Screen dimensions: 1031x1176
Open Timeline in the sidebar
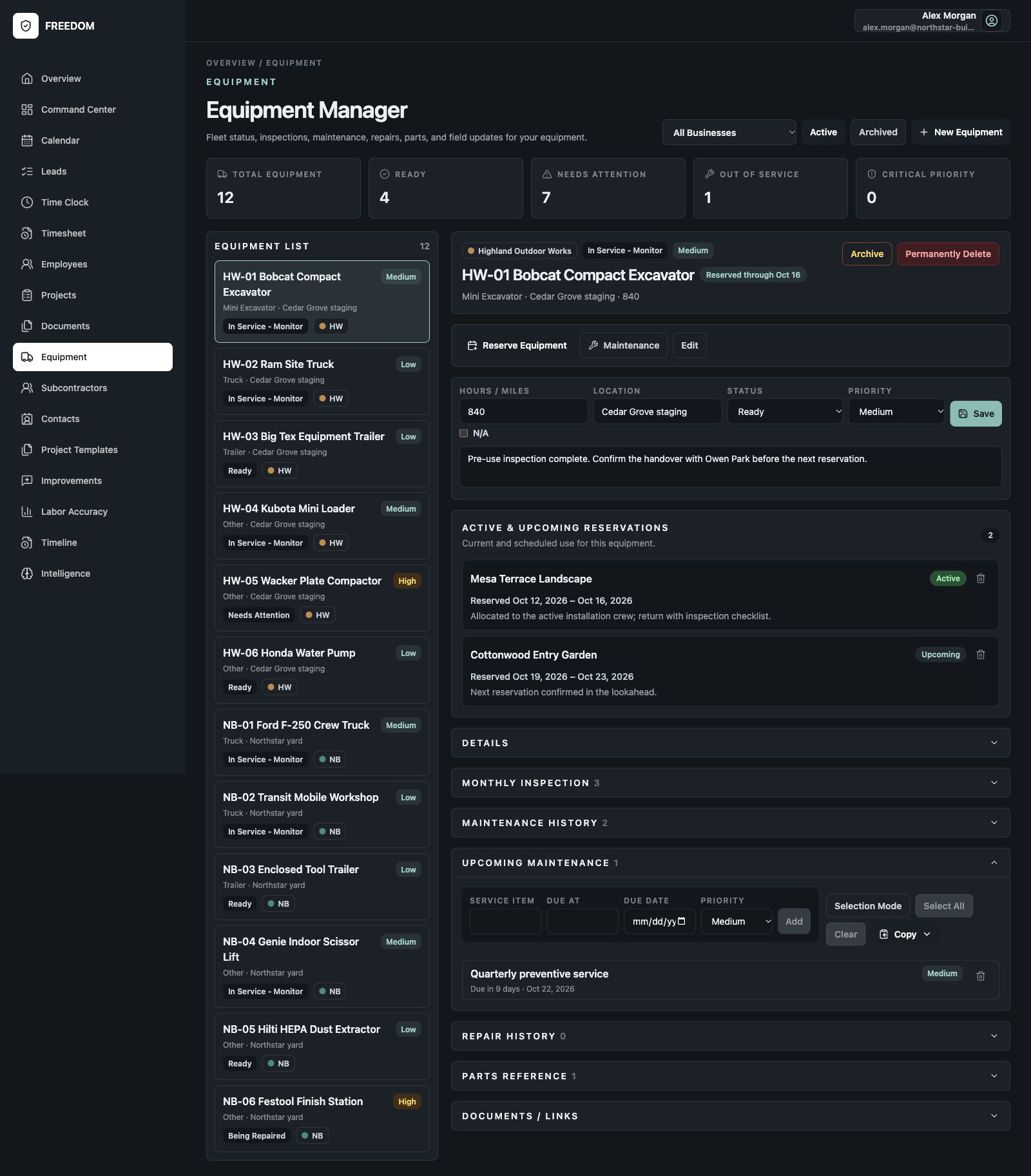[x=93, y=543]
